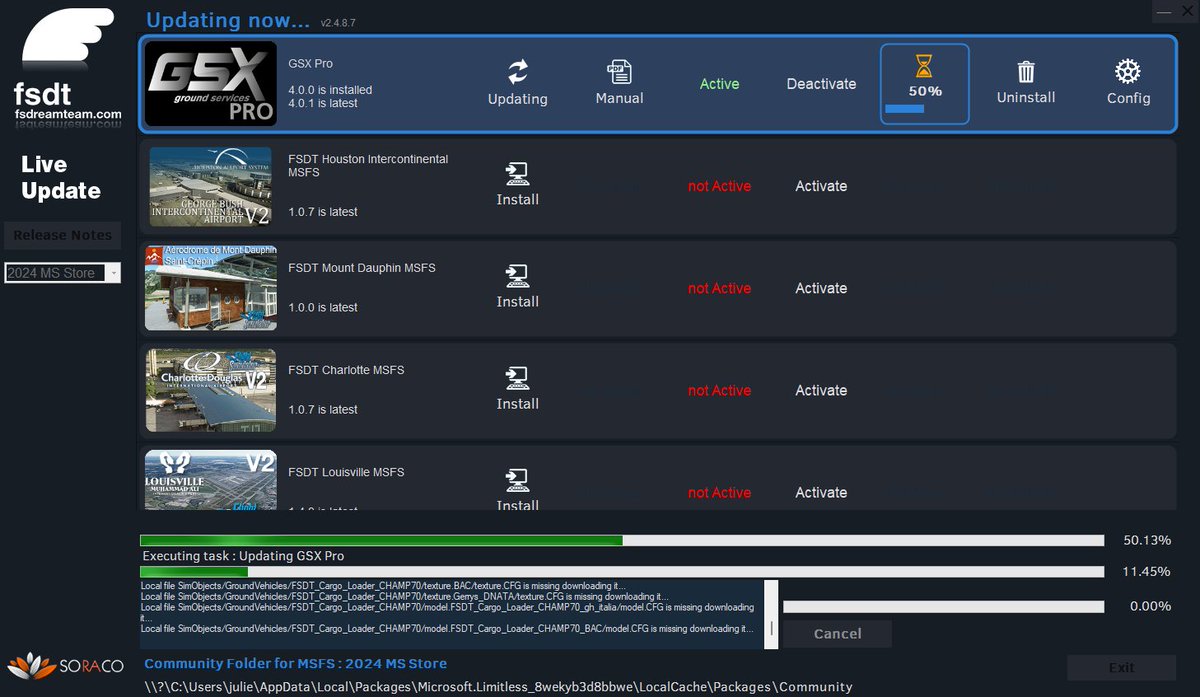Click Mount Dauphin's not Active status
This screenshot has width=1200, height=697.
(719, 288)
